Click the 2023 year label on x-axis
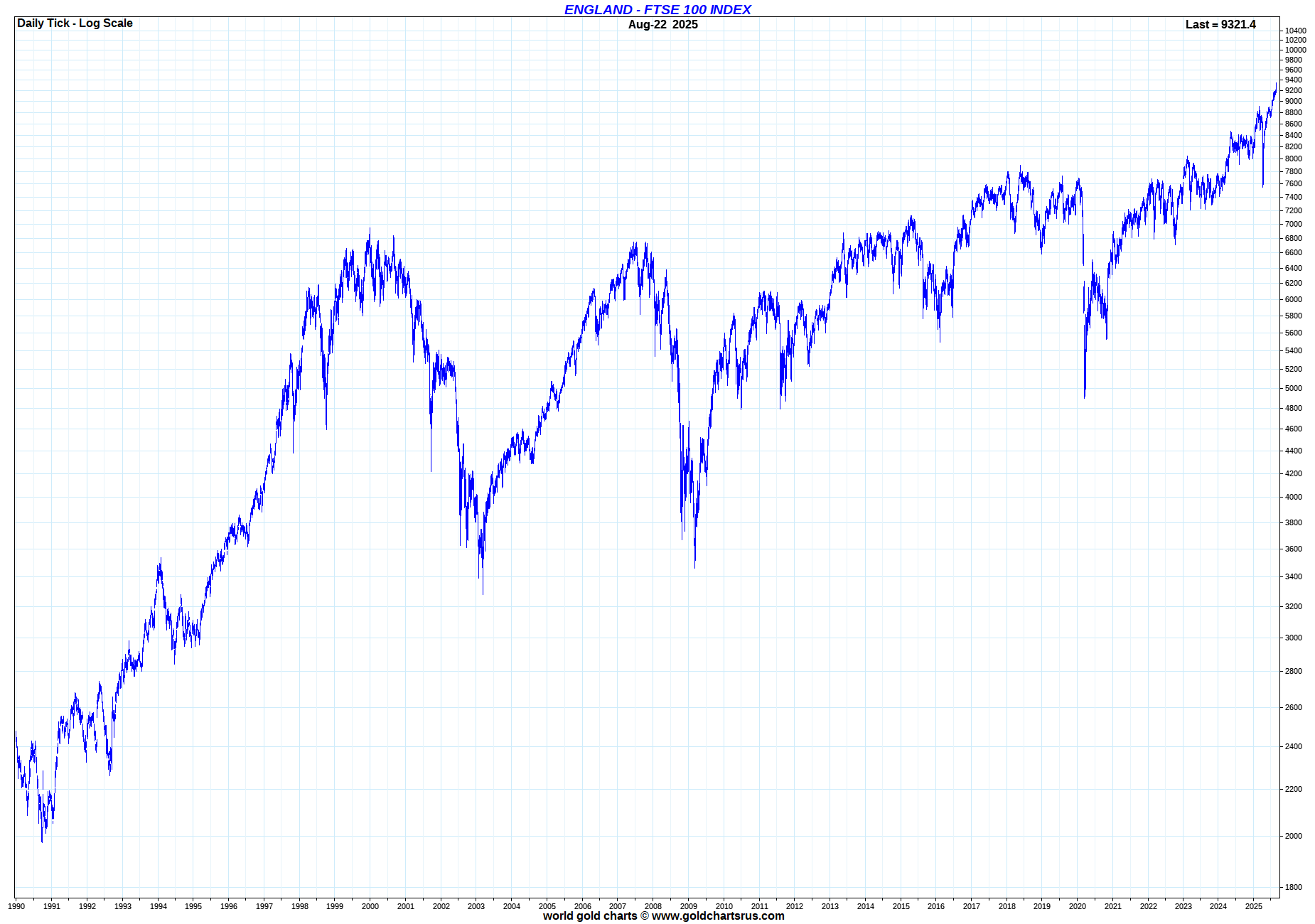This screenshot has width=1315, height=924. (x=1183, y=906)
